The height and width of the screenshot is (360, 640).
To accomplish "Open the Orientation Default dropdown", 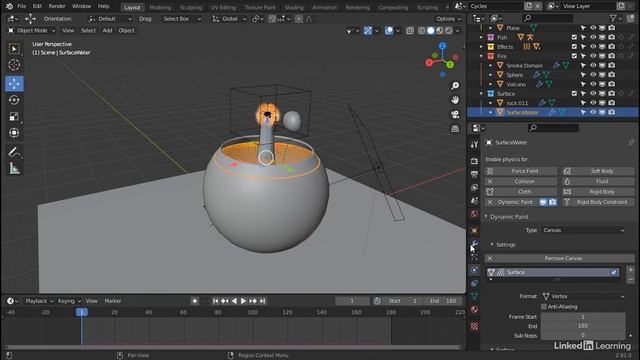I will point(110,19).
